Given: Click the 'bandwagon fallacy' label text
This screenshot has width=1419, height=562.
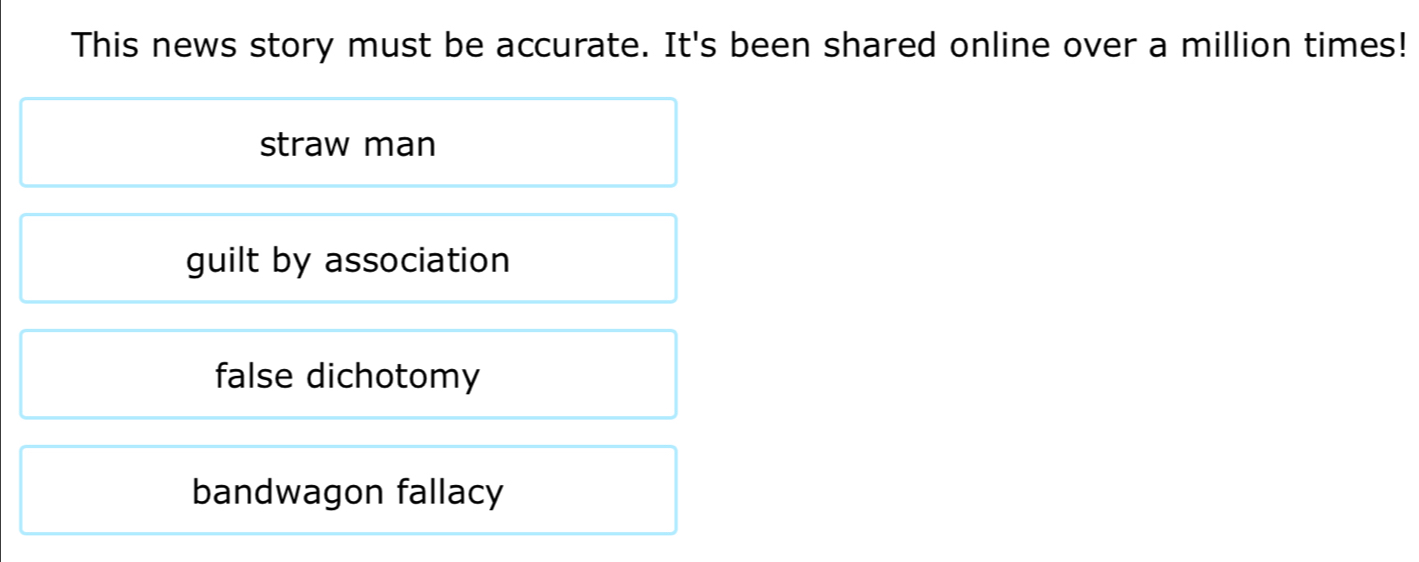Looking at the screenshot, I should 348,493.
